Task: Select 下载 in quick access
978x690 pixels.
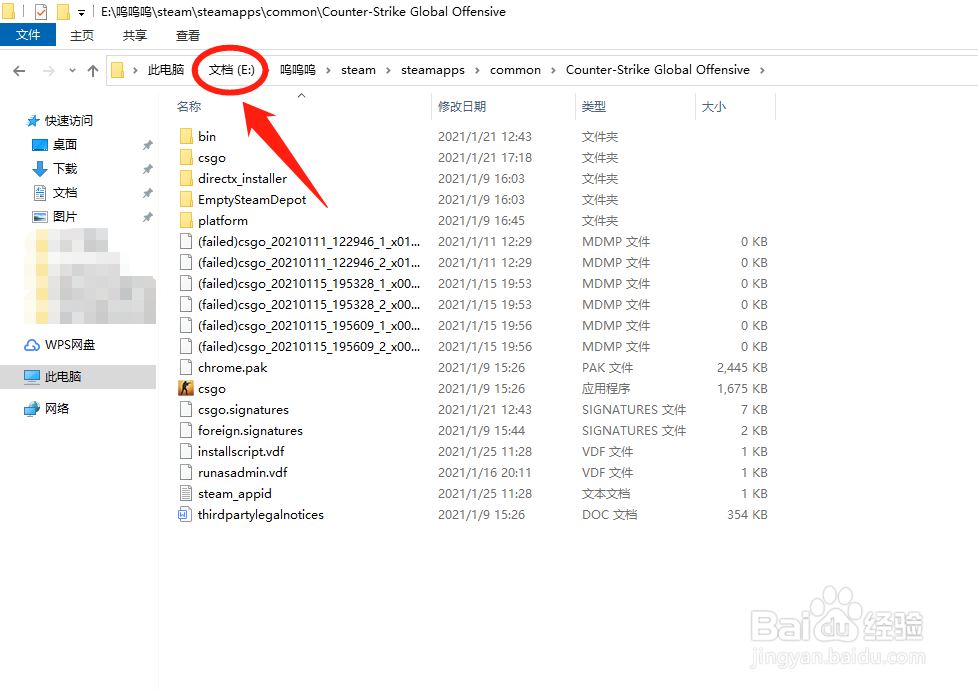Action: (x=55, y=169)
